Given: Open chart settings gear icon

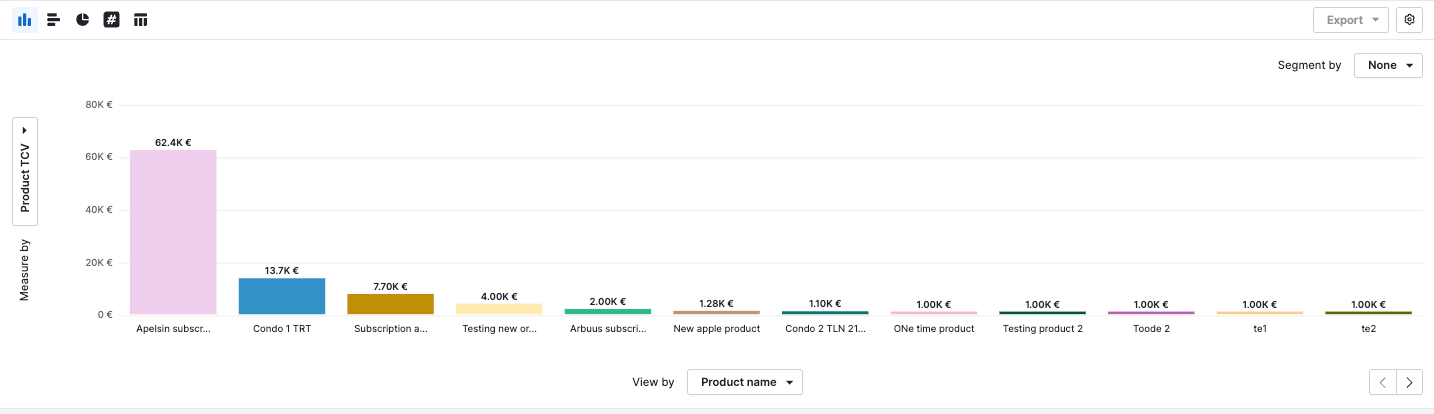Looking at the screenshot, I should (x=1409, y=20).
